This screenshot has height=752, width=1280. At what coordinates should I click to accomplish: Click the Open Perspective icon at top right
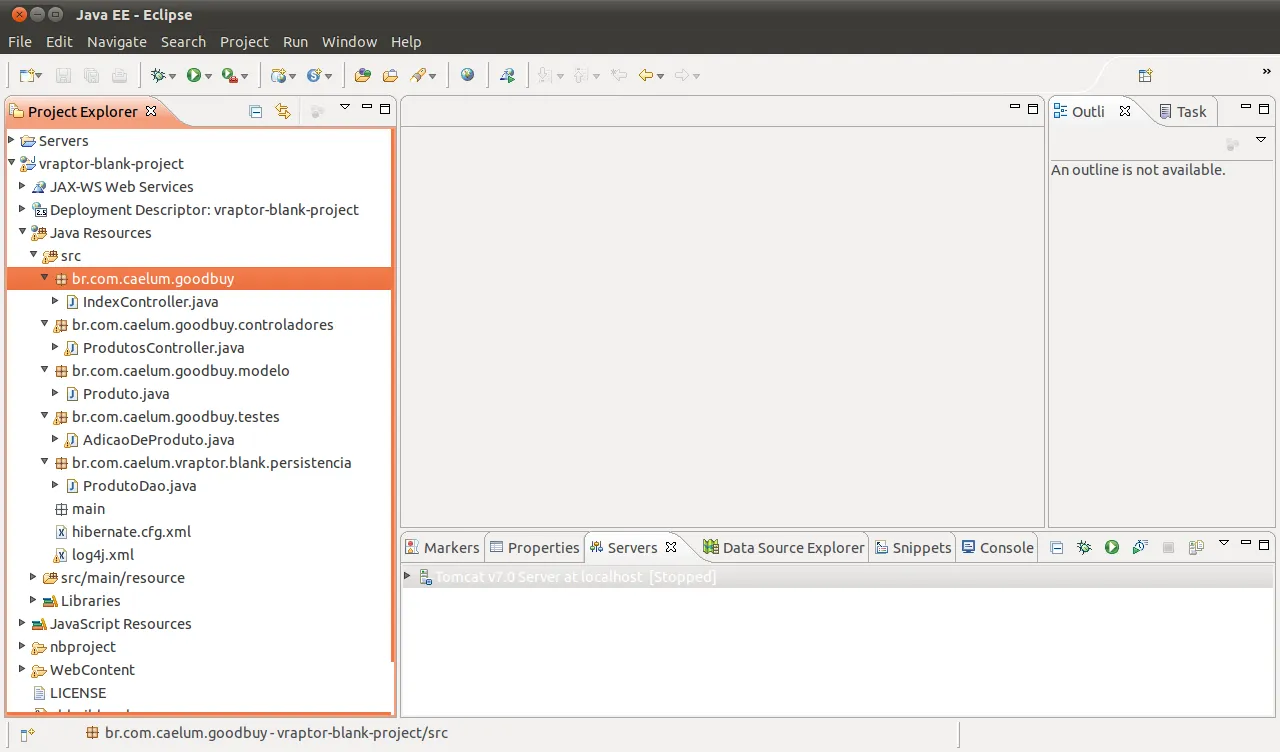coord(1146,75)
